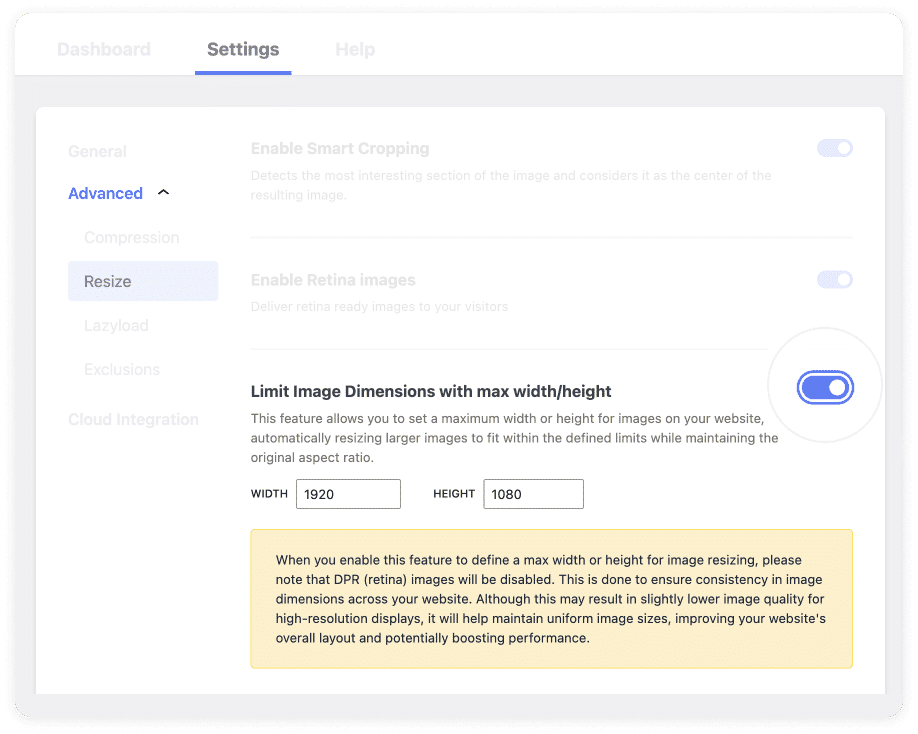The height and width of the screenshot is (734, 918).
Task: Select the Settings tab
Action: click(x=243, y=49)
